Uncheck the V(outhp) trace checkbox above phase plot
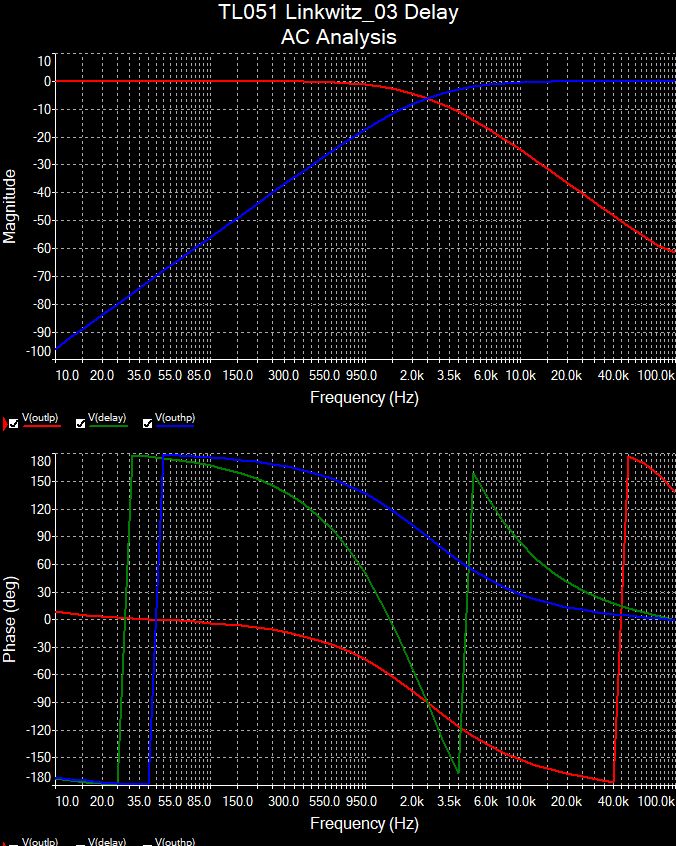This screenshot has width=676, height=846. click(147, 424)
